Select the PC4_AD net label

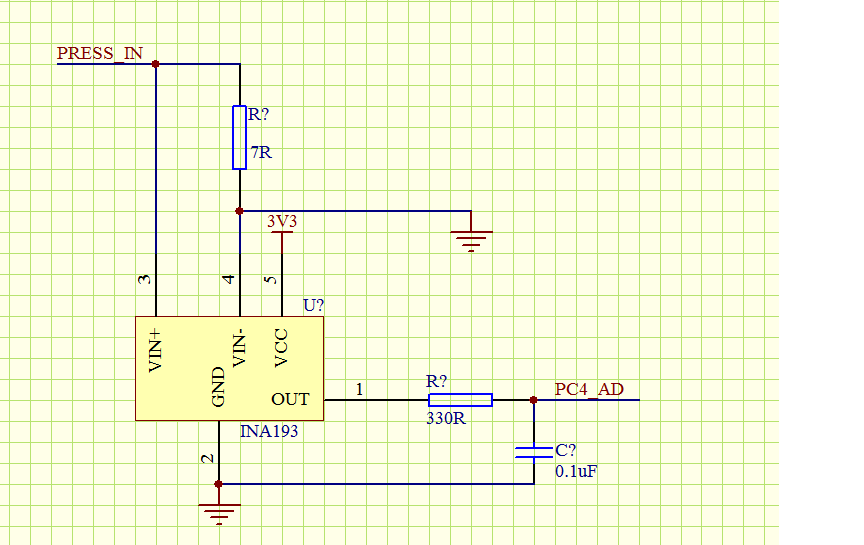coord(589,390)
